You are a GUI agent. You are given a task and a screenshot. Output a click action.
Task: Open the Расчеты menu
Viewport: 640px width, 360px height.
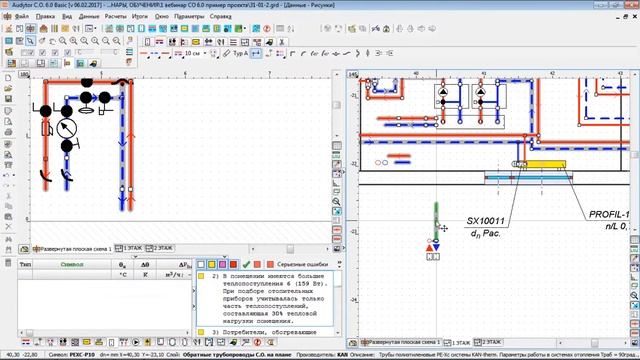click(x=116, y=16)
